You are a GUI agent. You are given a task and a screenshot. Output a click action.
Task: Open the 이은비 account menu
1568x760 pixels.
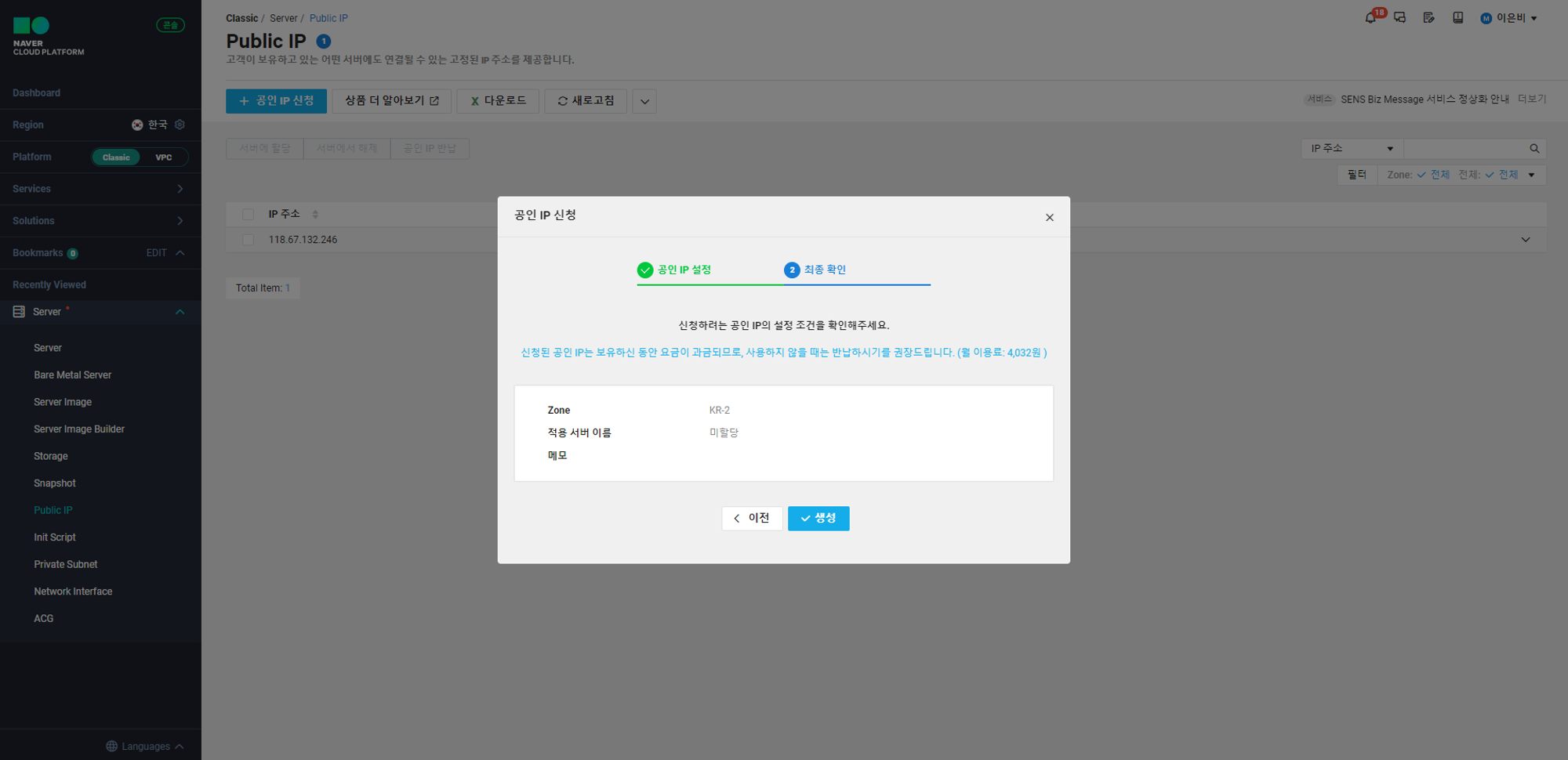point(1508,18)
